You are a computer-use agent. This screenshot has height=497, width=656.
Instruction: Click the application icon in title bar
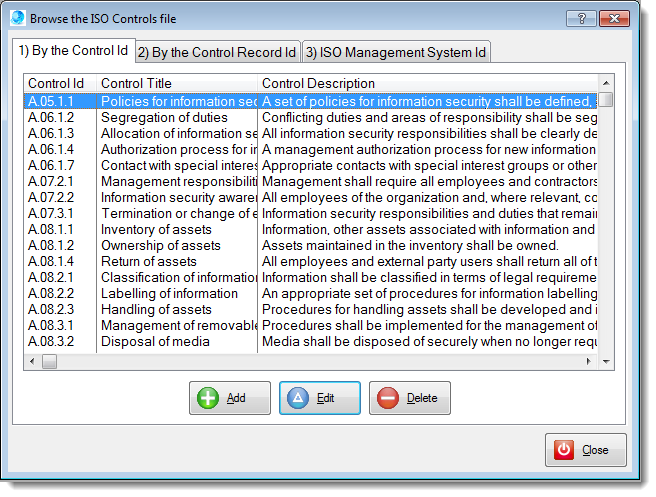coord(17,18)
